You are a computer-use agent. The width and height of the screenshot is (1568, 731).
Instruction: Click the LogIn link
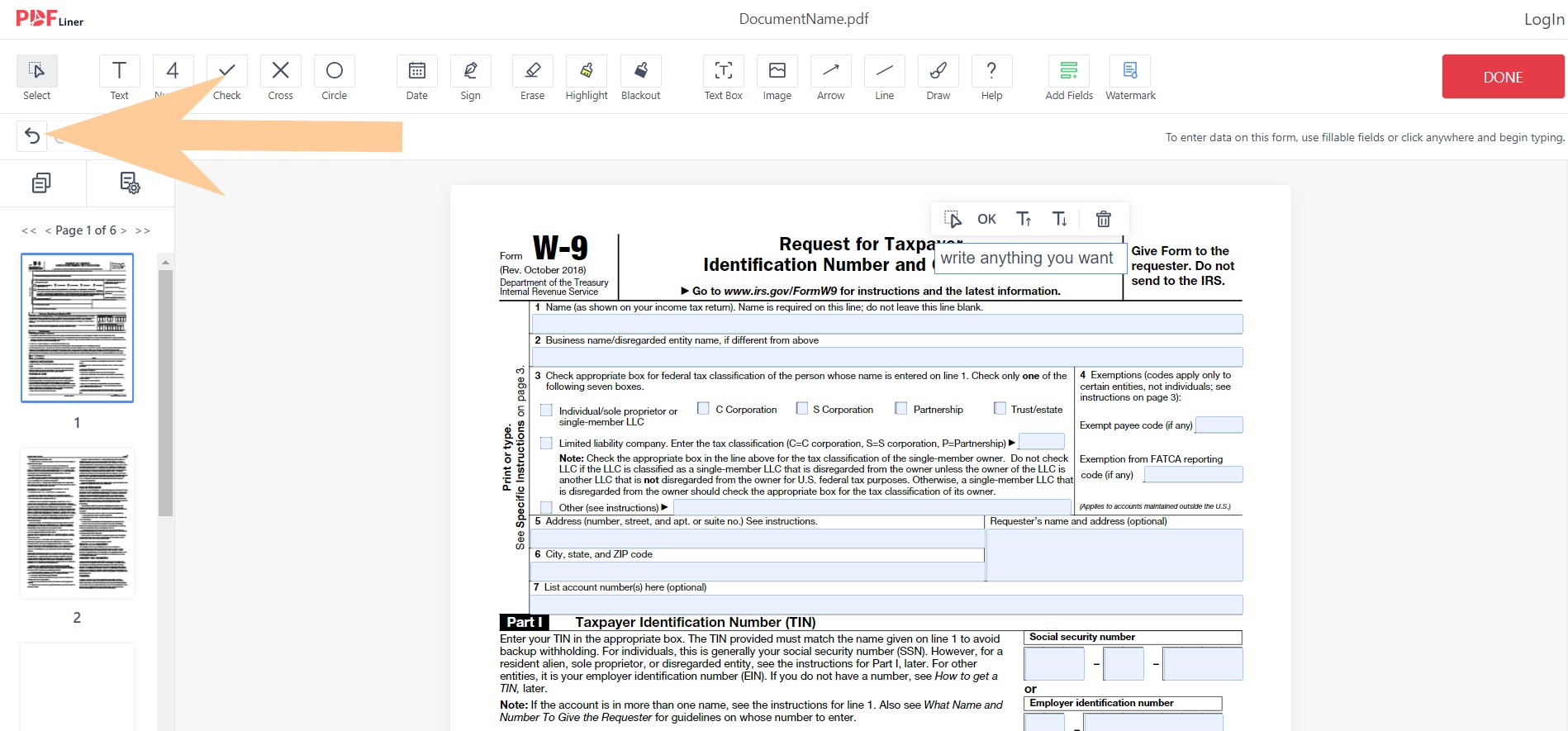click(x=1544, y=19)
